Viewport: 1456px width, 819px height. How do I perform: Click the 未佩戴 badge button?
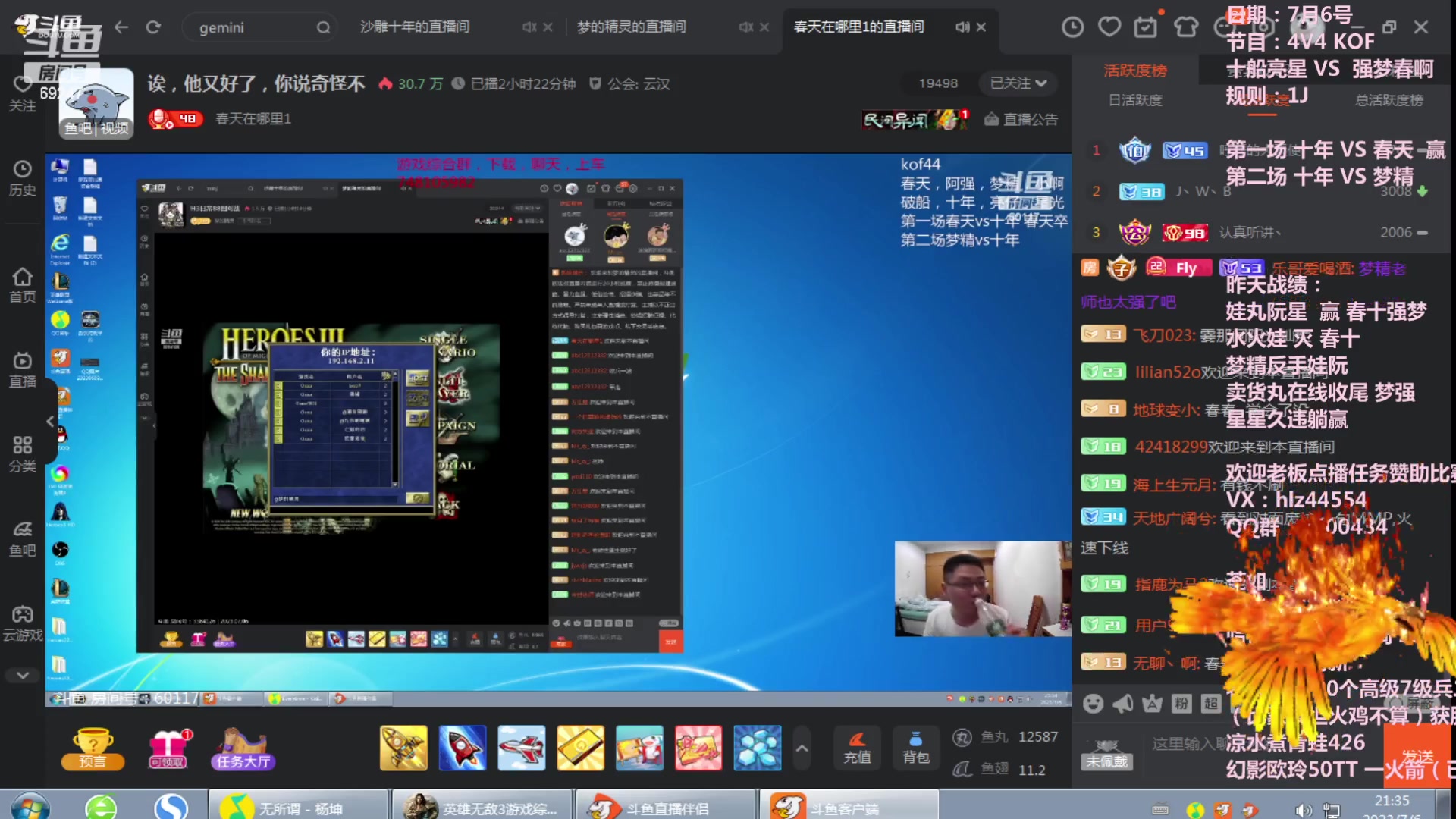coord(1107,755)
